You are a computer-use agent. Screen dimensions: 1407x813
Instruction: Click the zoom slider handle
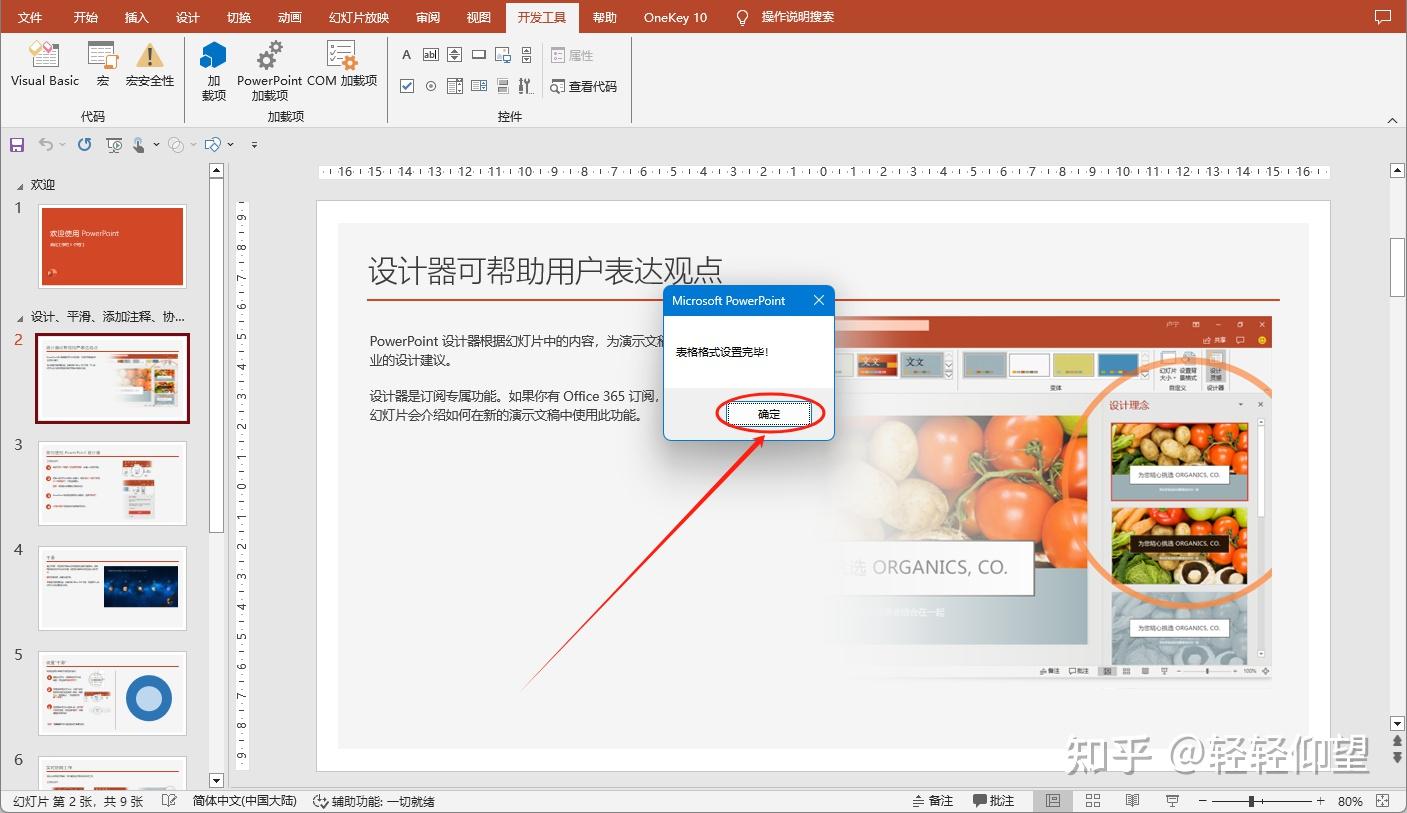1251,801
